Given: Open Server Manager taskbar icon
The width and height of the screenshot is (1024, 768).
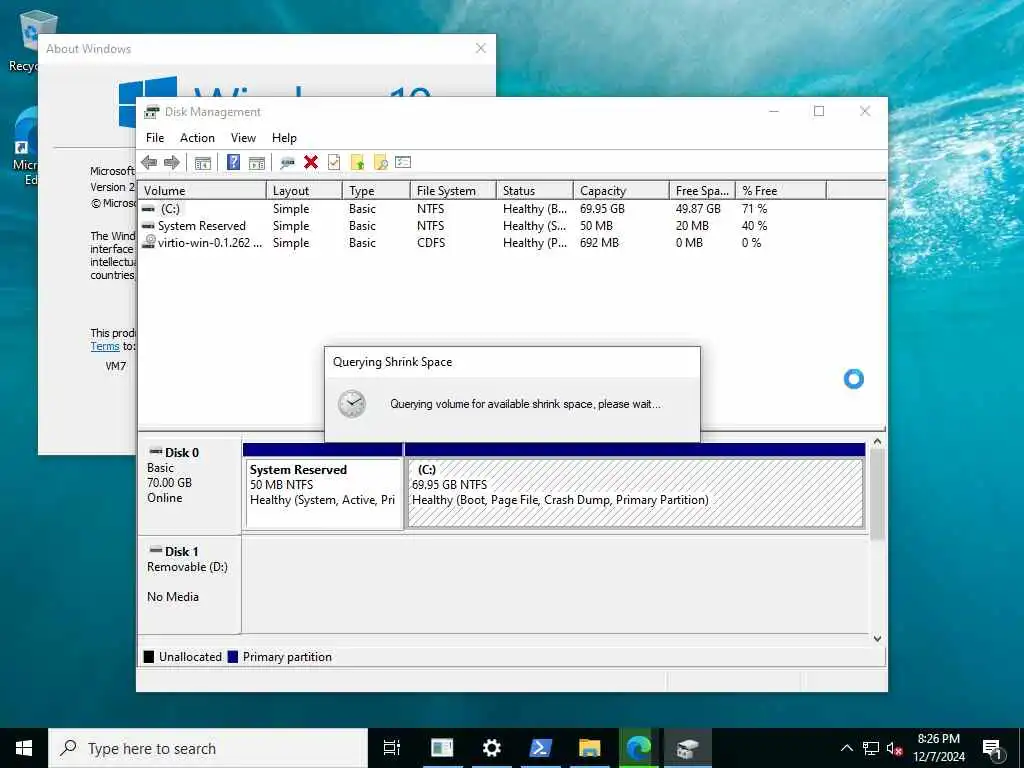Looking at the screenshot, I should pyautogui.click(x=442, y=748).
